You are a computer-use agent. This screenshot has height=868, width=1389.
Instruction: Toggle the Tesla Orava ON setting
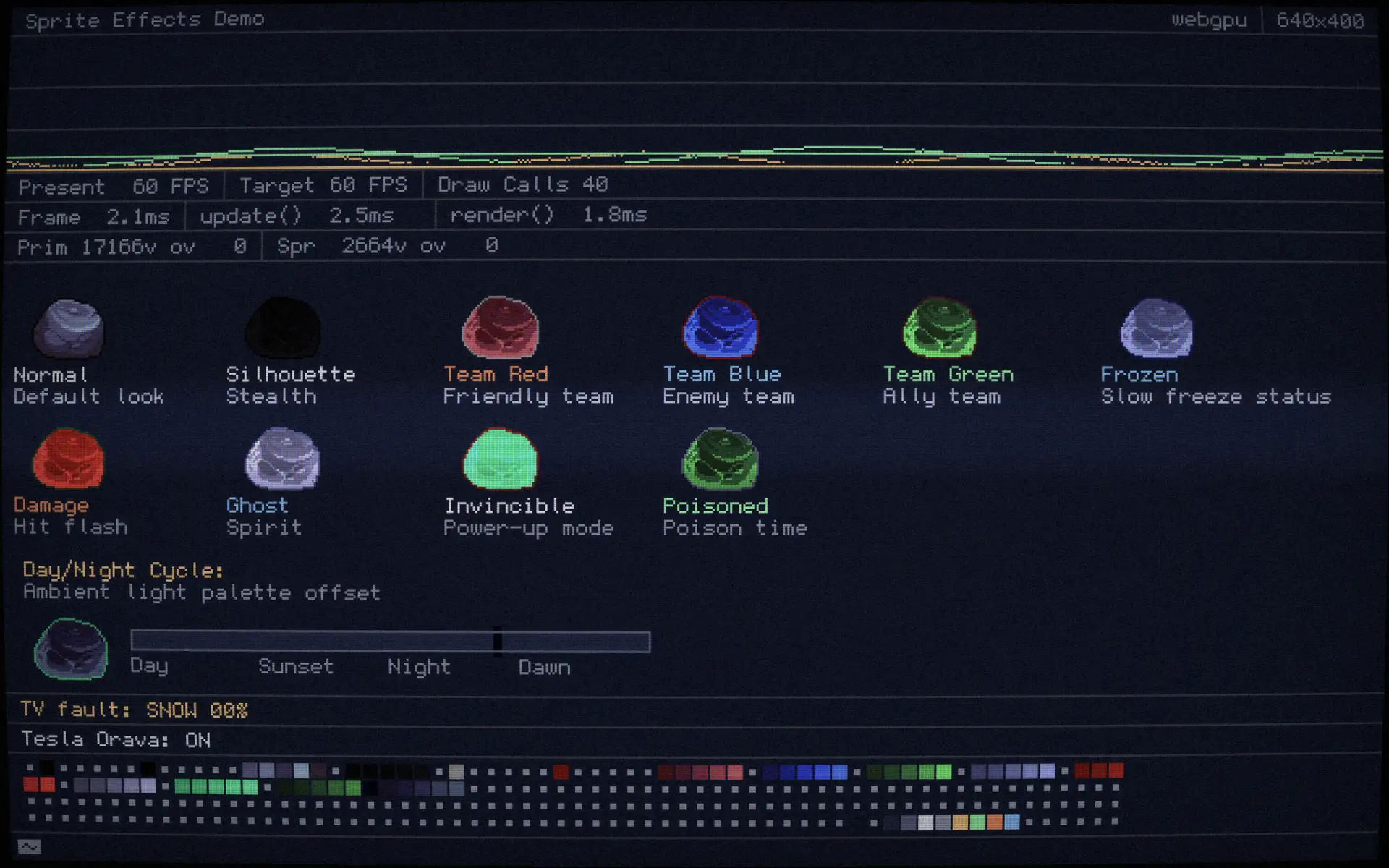(x=116, y=740)
